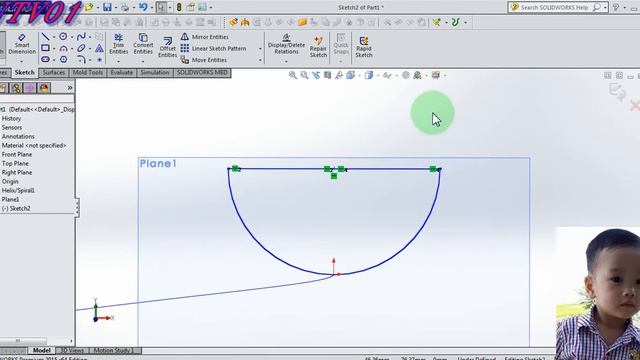Select the Corner Rectangle tool
640x360 pixels.
[x=45, y=48]
